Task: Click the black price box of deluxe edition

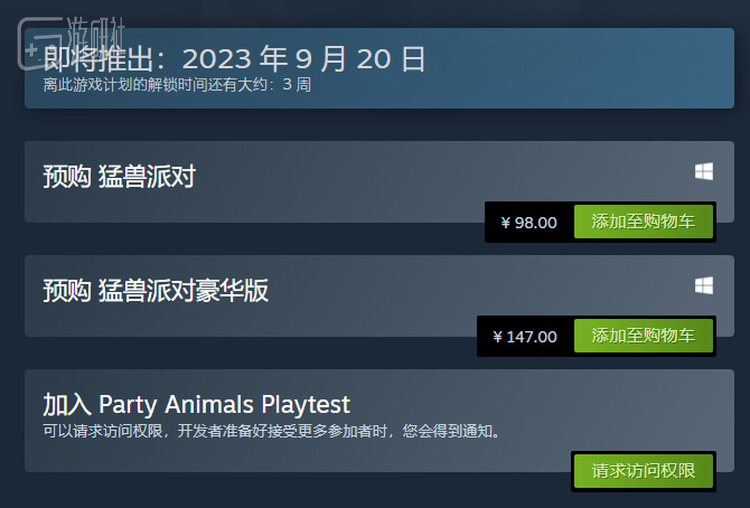Action: (x=526, y=336)
